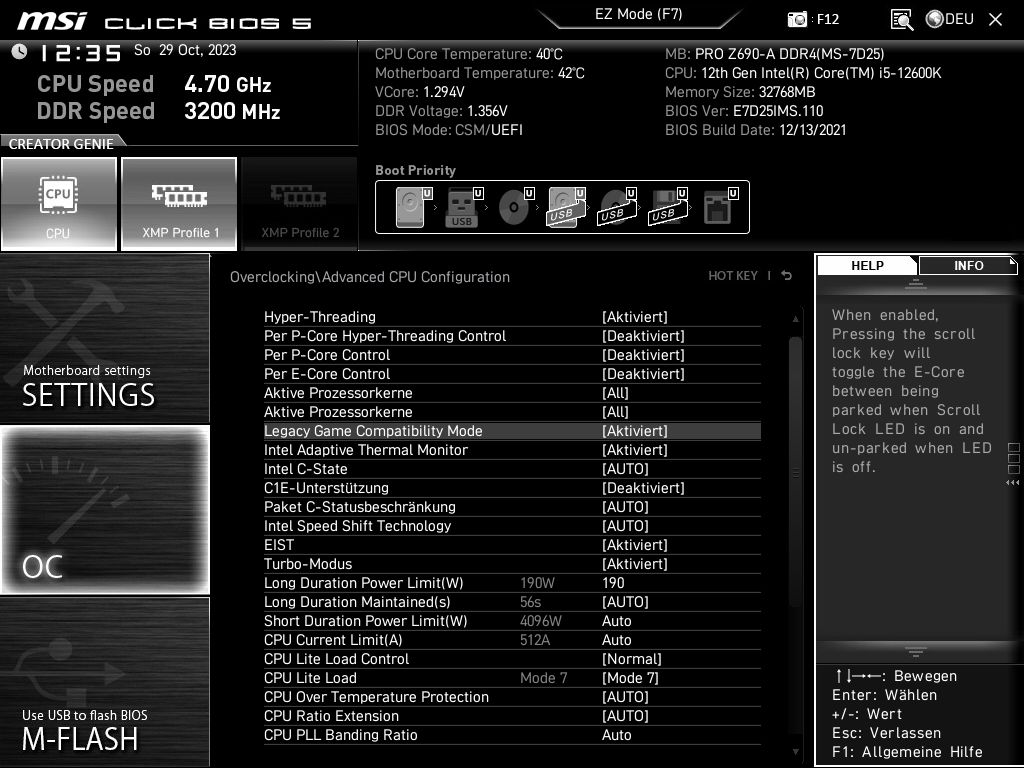Collapse side help panel with triple-arrow handle
Image resolution: width=1024 pixels, height=768 pixels.
click(1013, 483)
